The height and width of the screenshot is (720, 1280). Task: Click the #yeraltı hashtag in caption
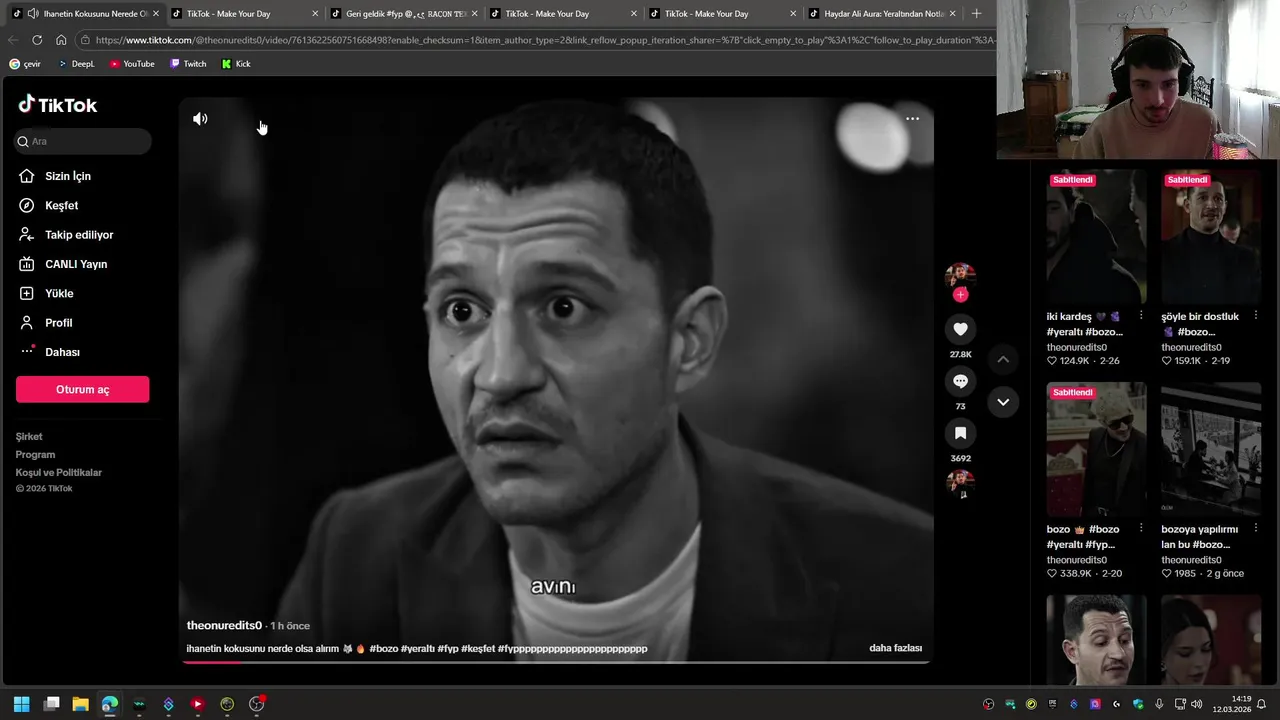pos(418,649)
